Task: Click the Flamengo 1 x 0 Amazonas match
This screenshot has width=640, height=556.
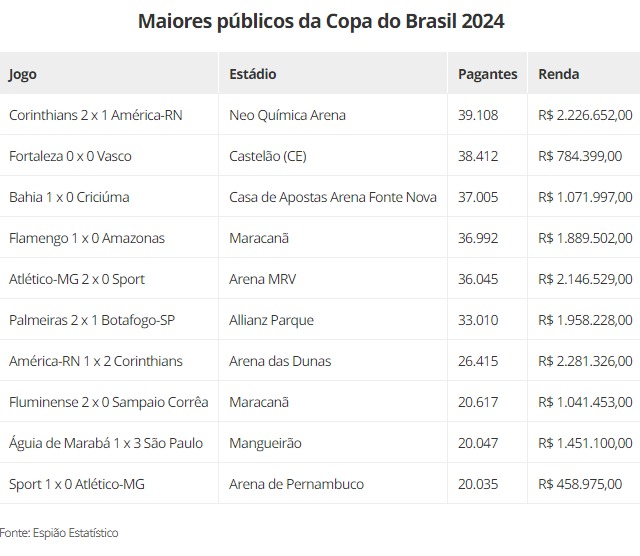Action: [x=87, y=238]
